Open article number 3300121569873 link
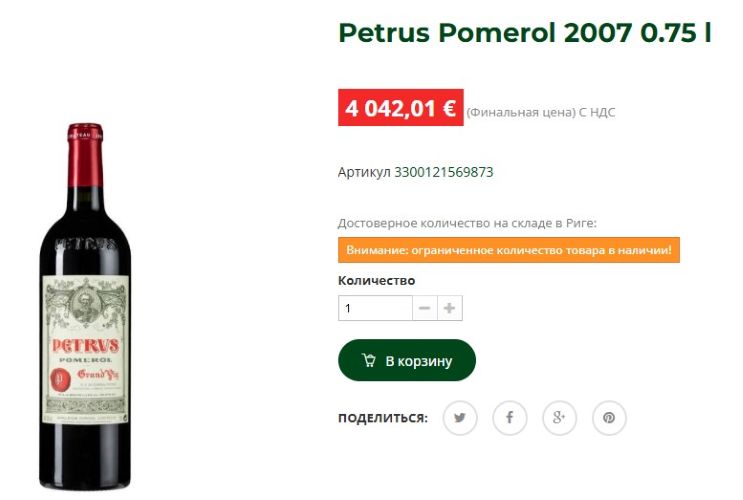The width and height of the screenshot is (743, 500). [x=444, y=172]
